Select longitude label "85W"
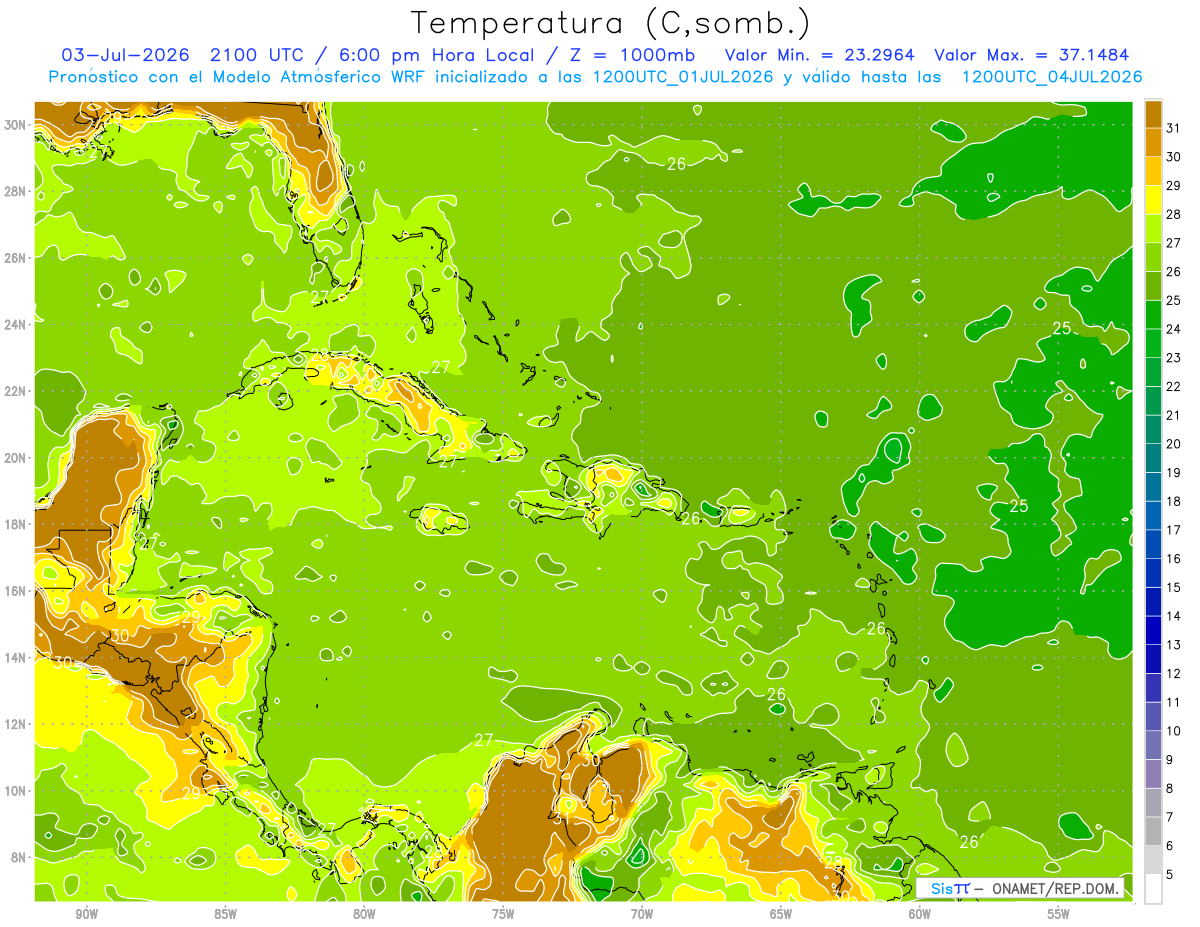The width and height of the screenshot is (1200, 927). 225,914
